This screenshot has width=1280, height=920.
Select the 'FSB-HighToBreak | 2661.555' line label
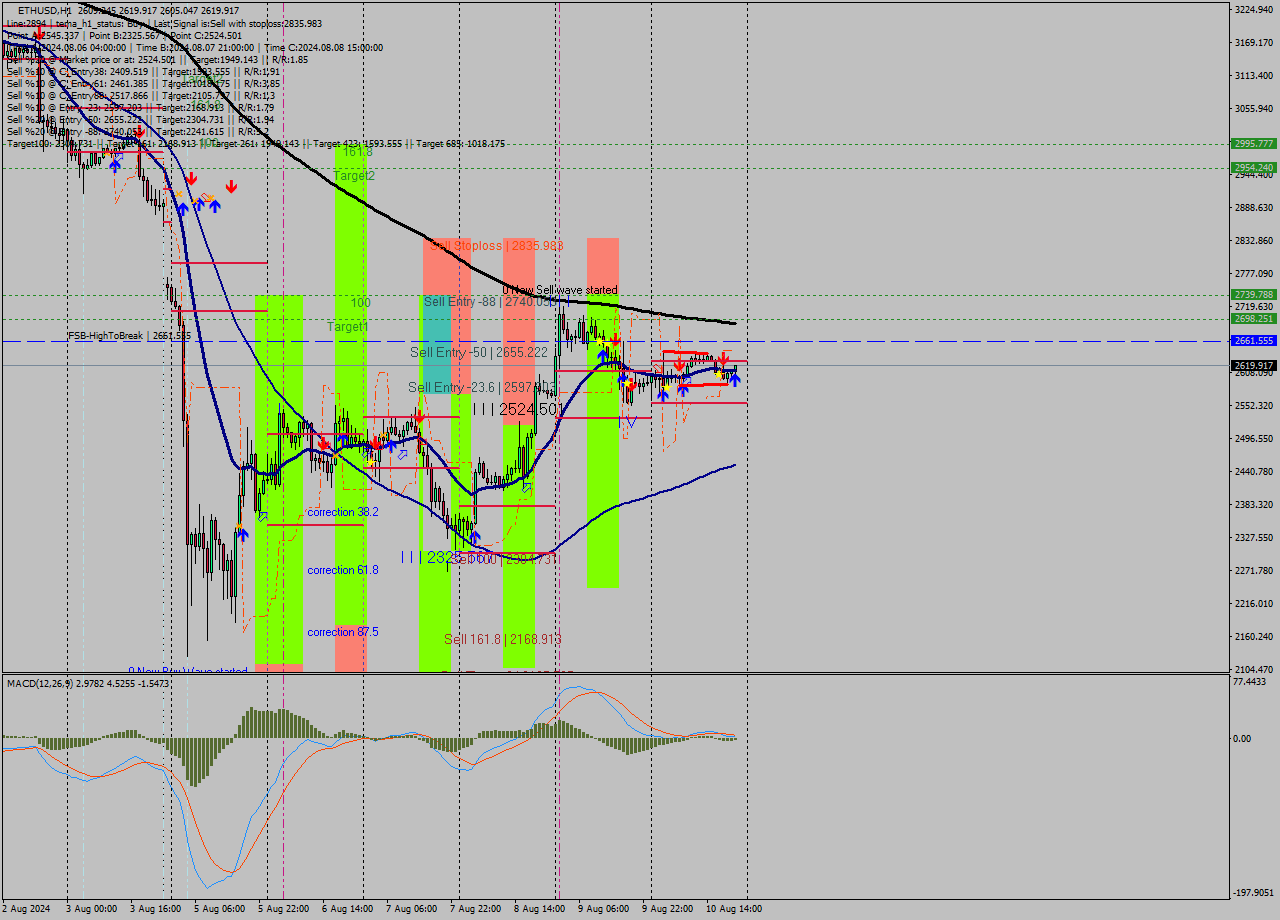[x=129, y=336]
